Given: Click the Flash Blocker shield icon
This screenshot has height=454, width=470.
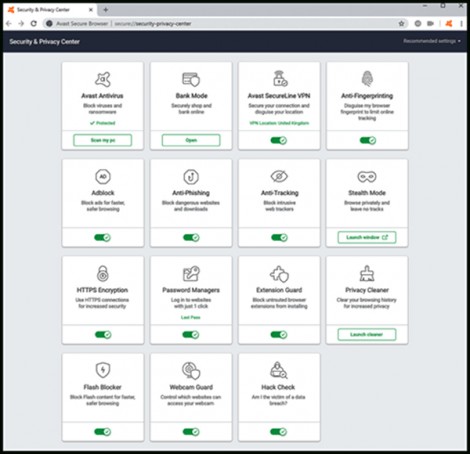Looking at the screenshot, I should [103, 370].
